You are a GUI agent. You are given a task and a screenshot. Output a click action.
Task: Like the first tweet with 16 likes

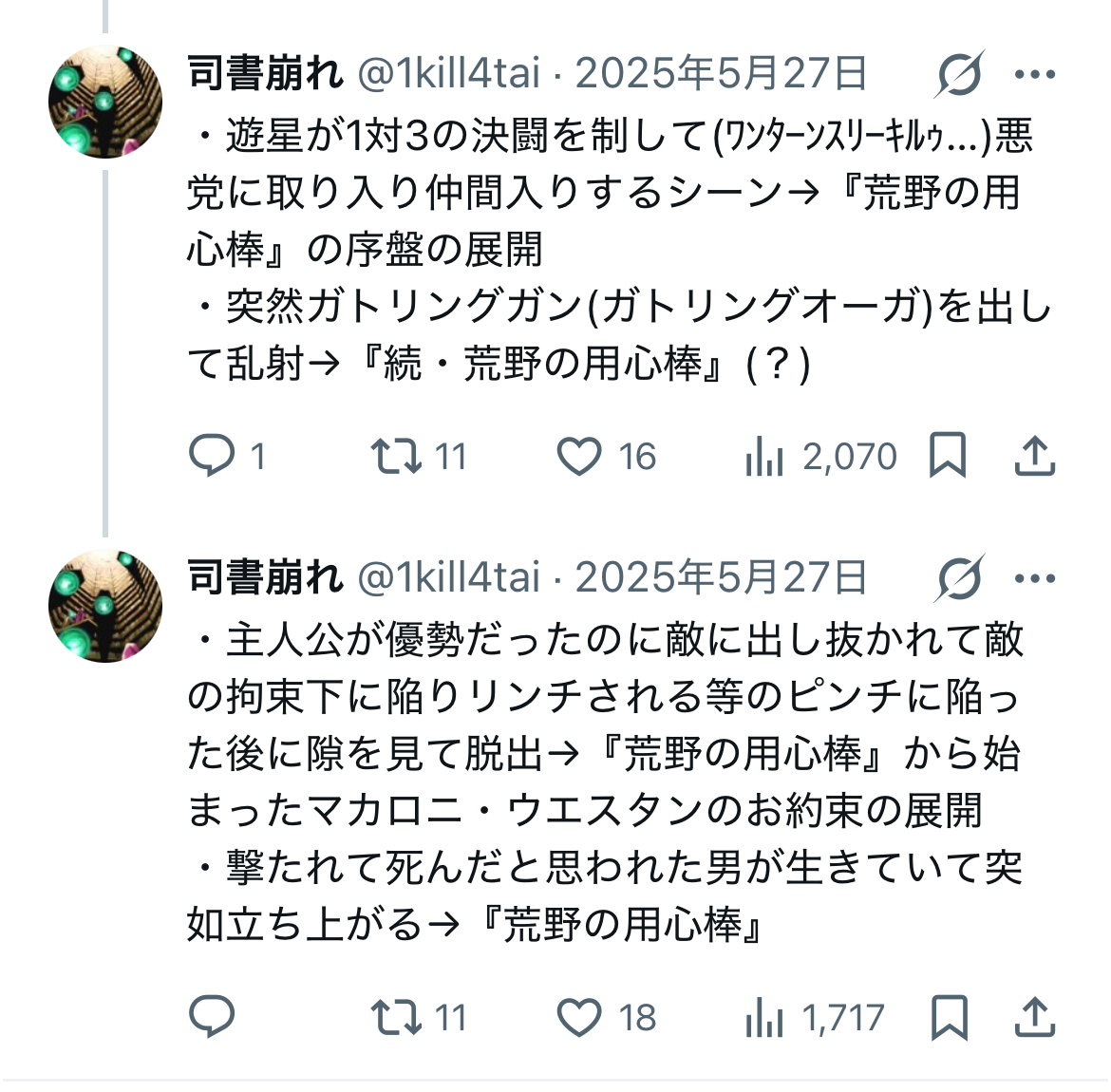(x=579, y=457)
